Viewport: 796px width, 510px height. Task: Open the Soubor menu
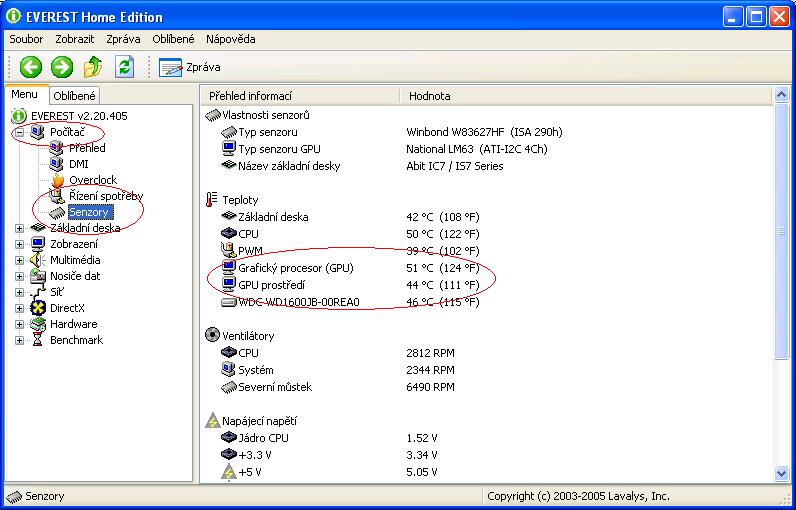[x=26, y=39]
